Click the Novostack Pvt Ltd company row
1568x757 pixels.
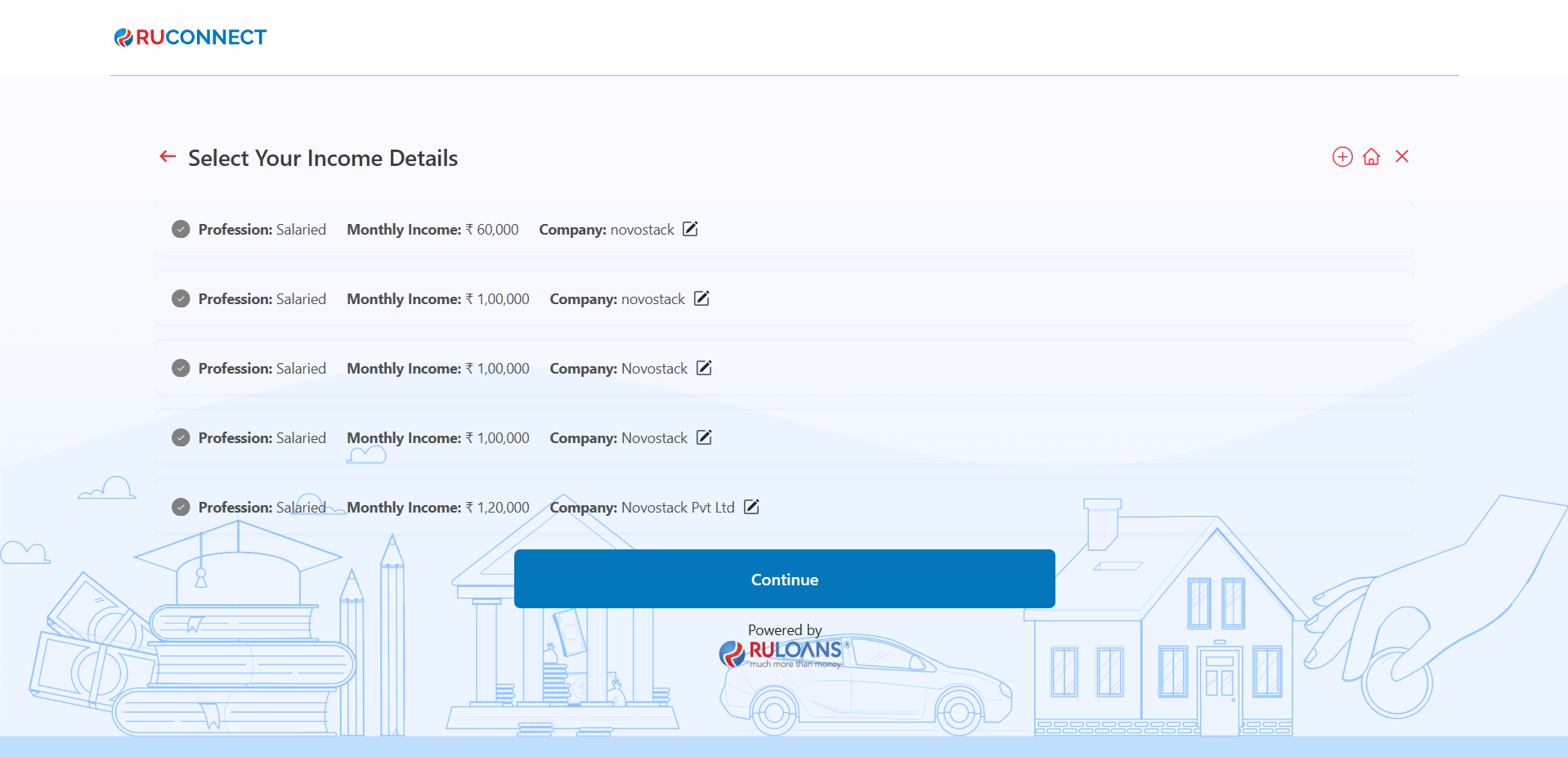(x=642, y=508)
